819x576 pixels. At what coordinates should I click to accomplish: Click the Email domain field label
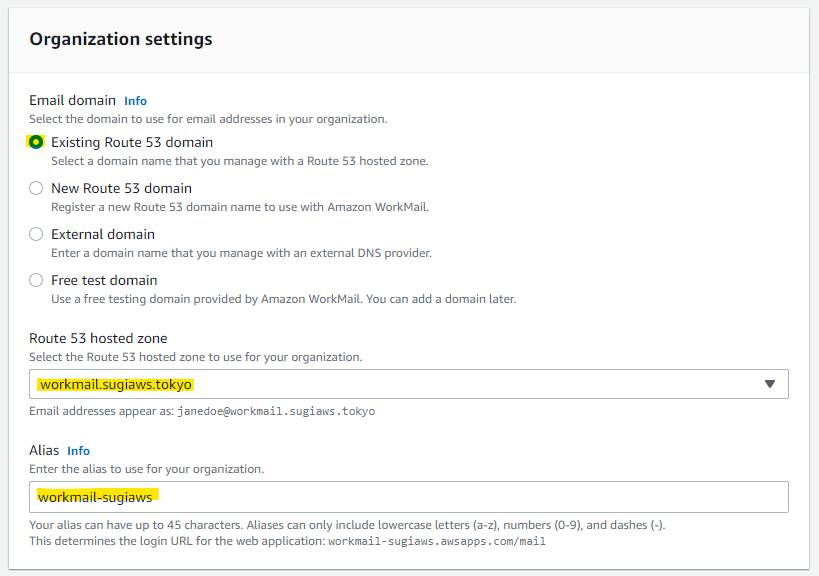point(73,100)
